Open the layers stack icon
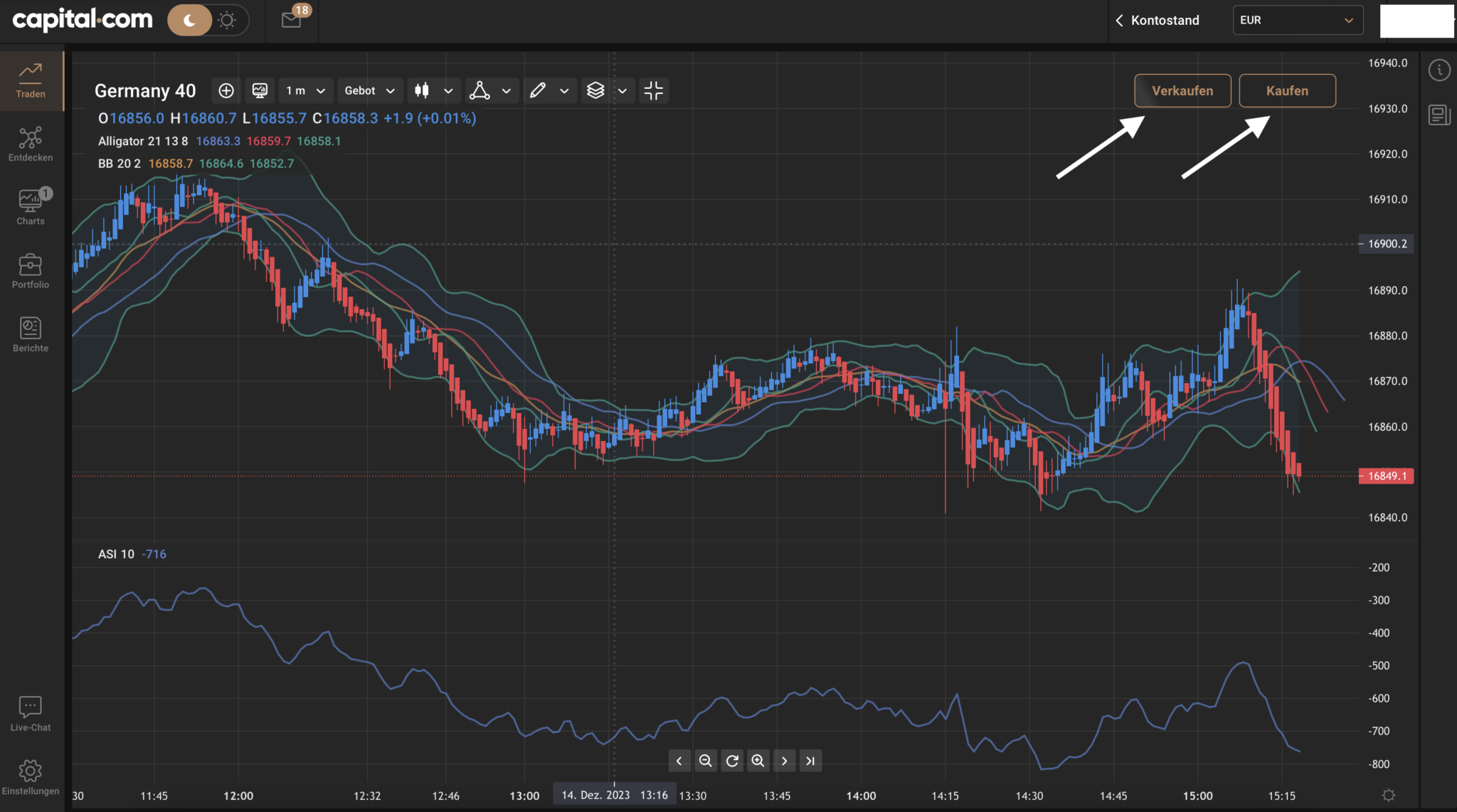 (595, 90)
